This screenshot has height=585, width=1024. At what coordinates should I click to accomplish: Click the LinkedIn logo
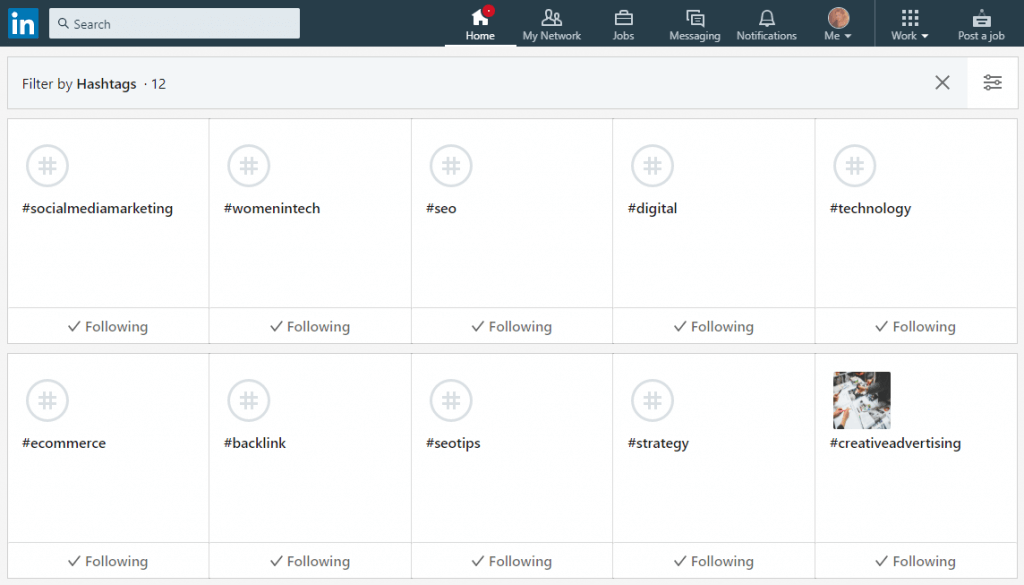pos(24,24)
